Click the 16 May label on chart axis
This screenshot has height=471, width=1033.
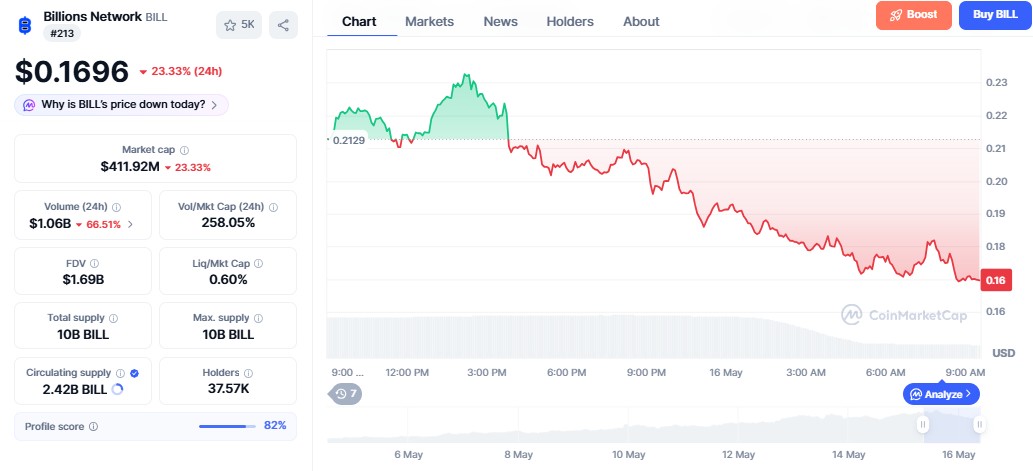(x=726, y=373)
